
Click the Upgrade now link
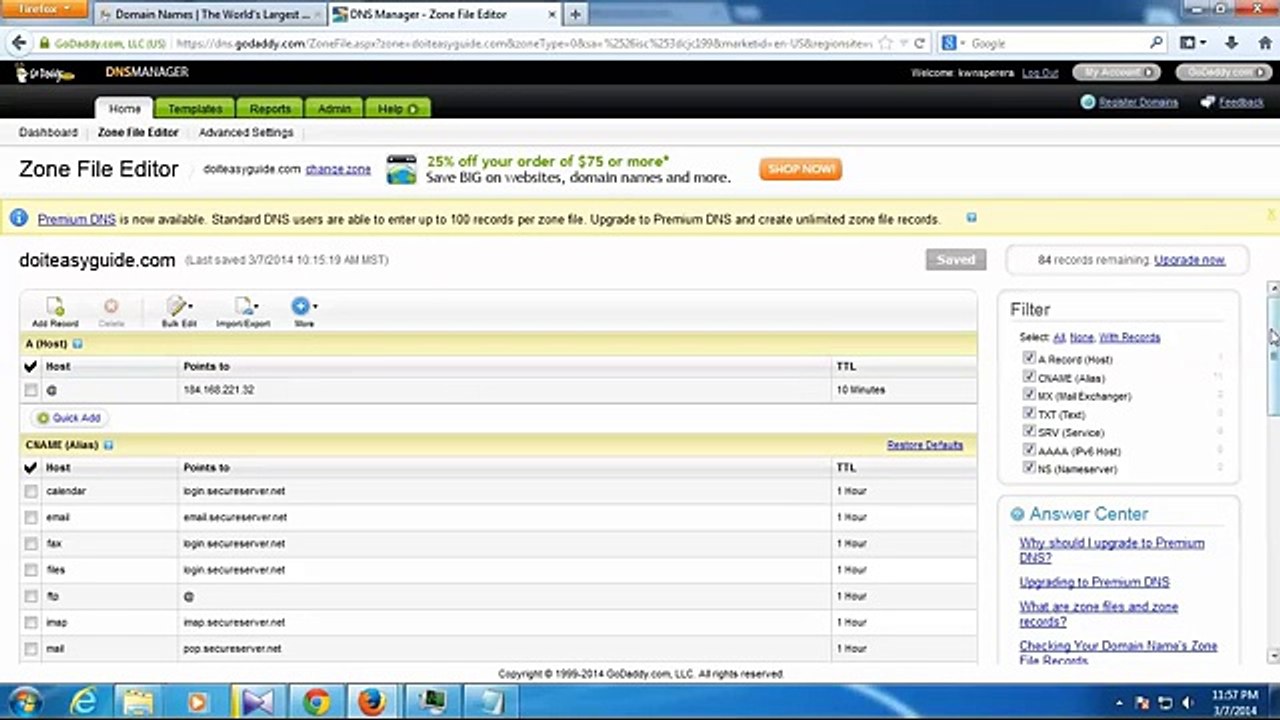point(1189,260)
